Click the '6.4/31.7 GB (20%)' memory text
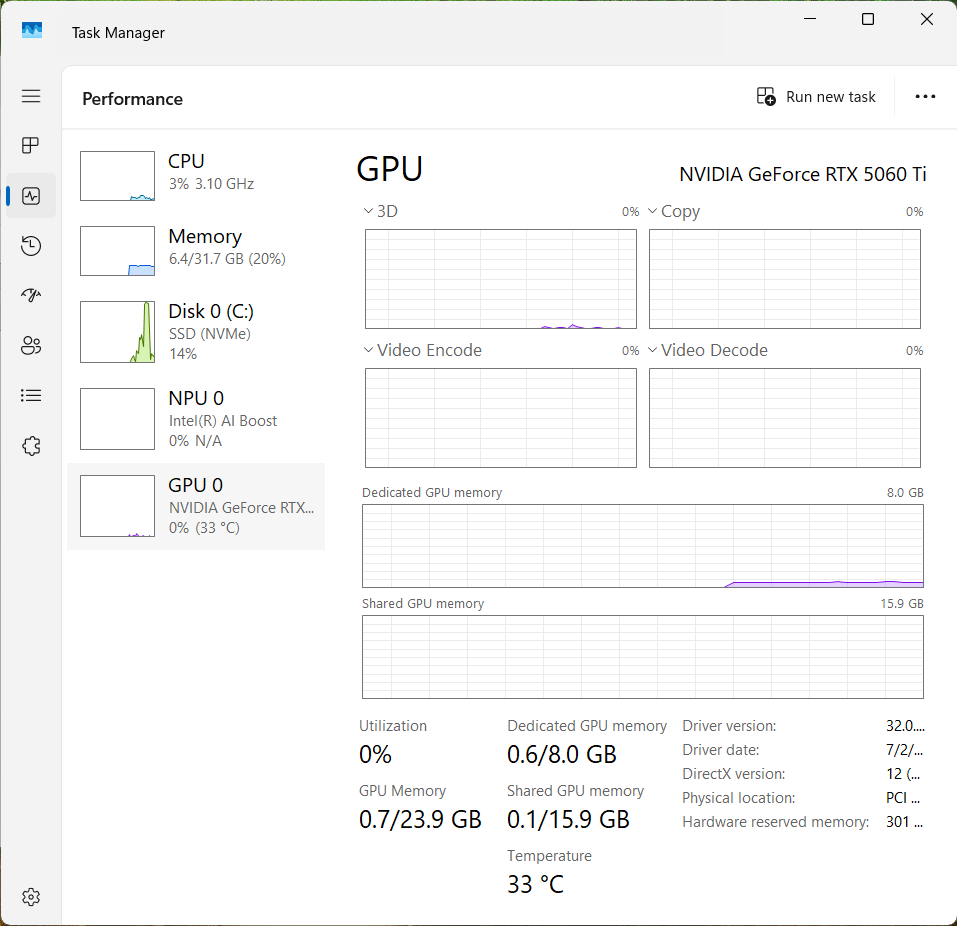The width and height of the screenshot is (957, 926). coord(227,259)
